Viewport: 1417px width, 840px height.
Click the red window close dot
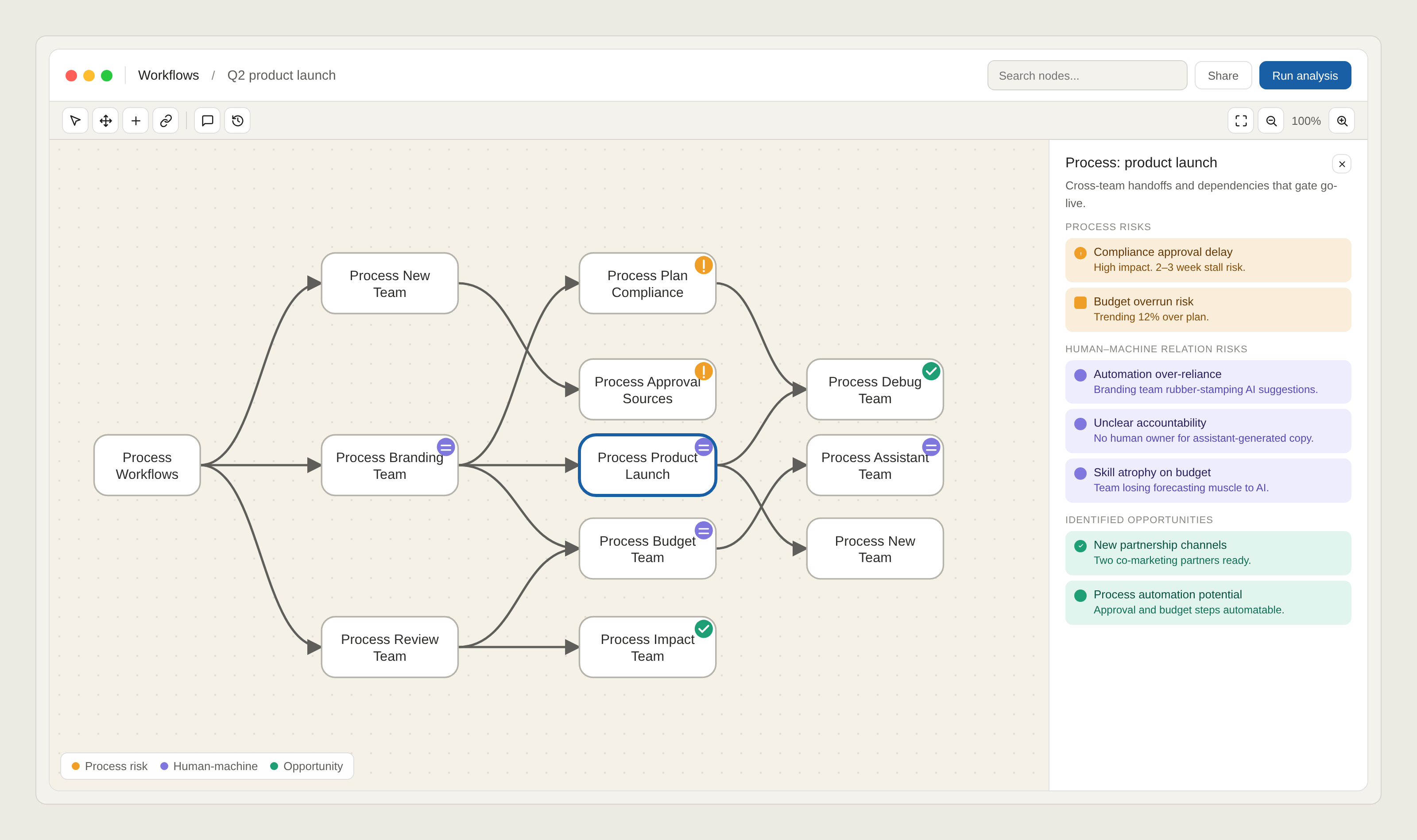pyautogui.click(x=71, y=76)
